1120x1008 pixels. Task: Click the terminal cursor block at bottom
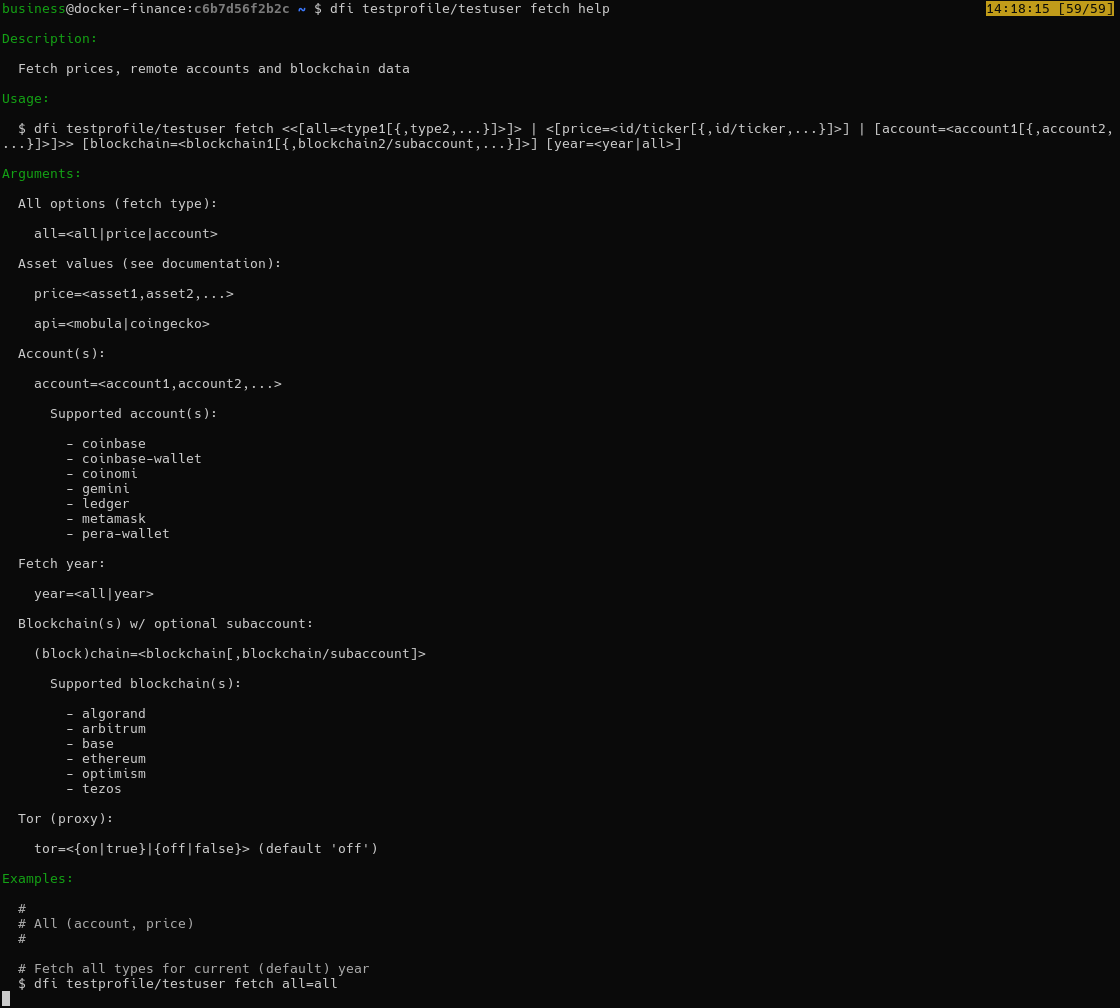[x=6, y=998]
